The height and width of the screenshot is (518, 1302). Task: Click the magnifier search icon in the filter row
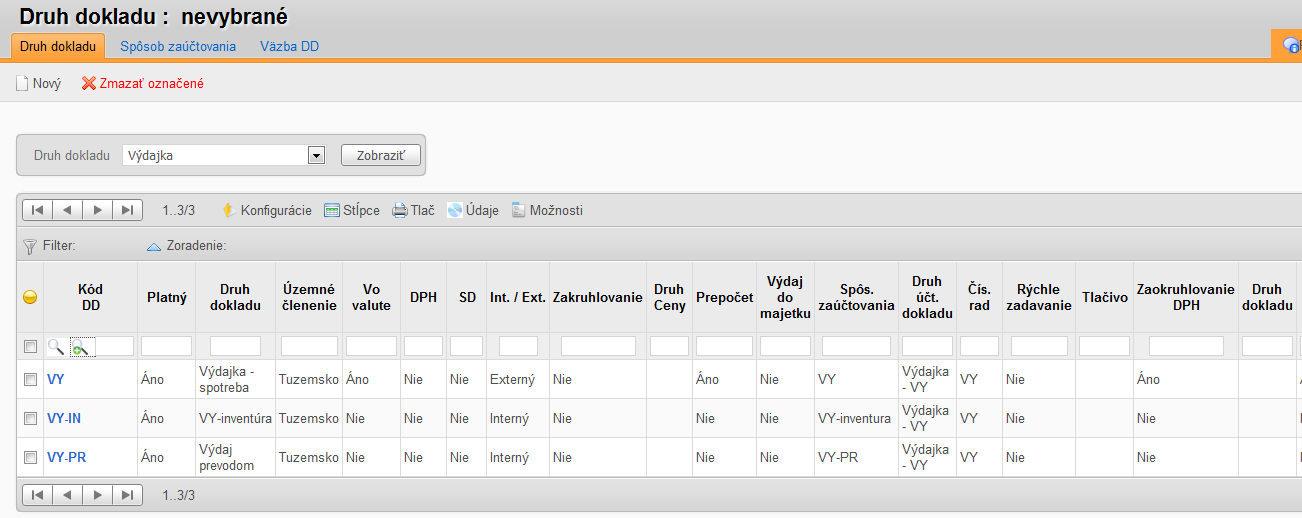point(56,346)
